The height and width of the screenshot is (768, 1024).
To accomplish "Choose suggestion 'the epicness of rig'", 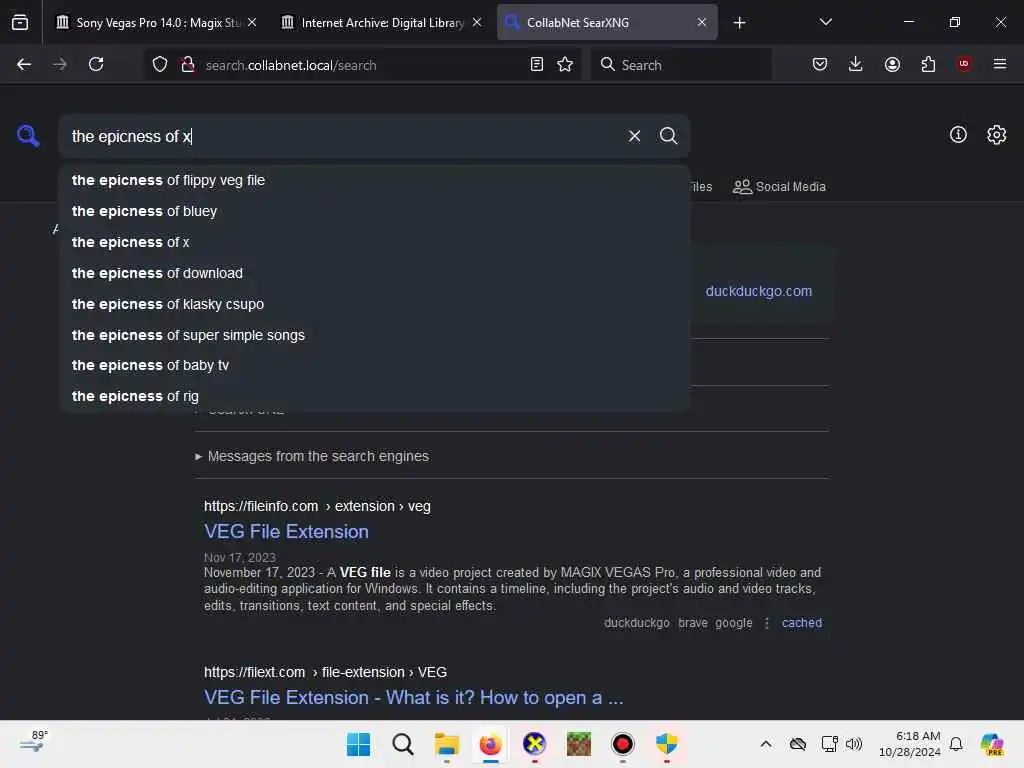I will tap(374, 396).
